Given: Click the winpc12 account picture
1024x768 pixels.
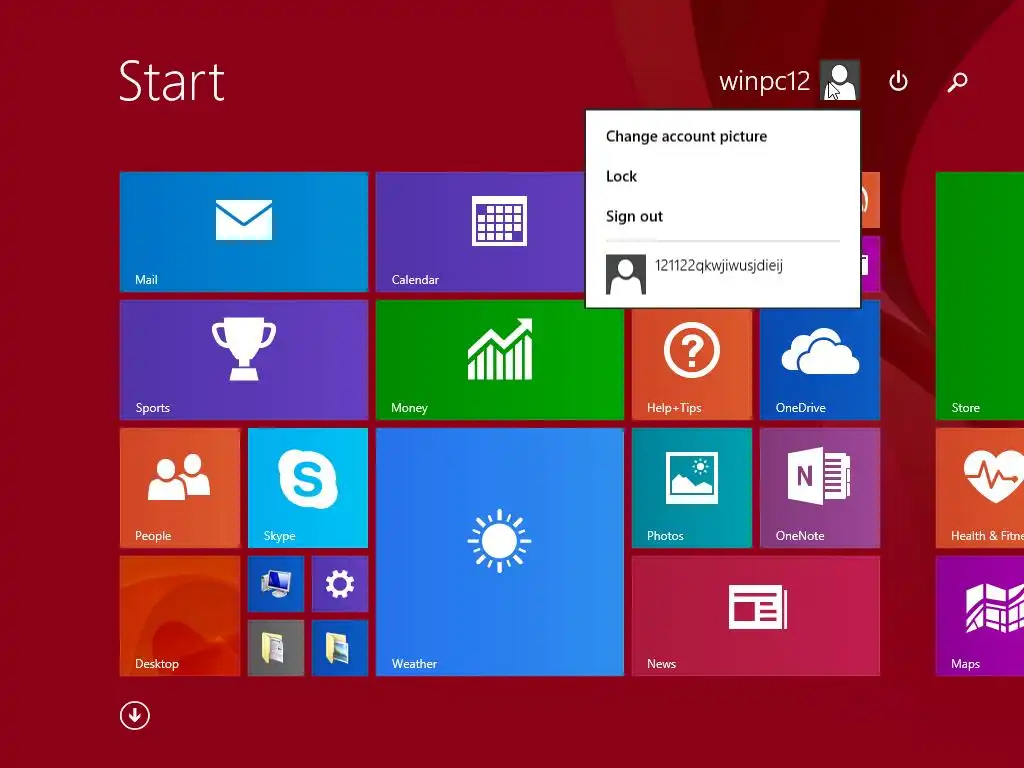Looking at the screenshot, I should coord(840,80).
